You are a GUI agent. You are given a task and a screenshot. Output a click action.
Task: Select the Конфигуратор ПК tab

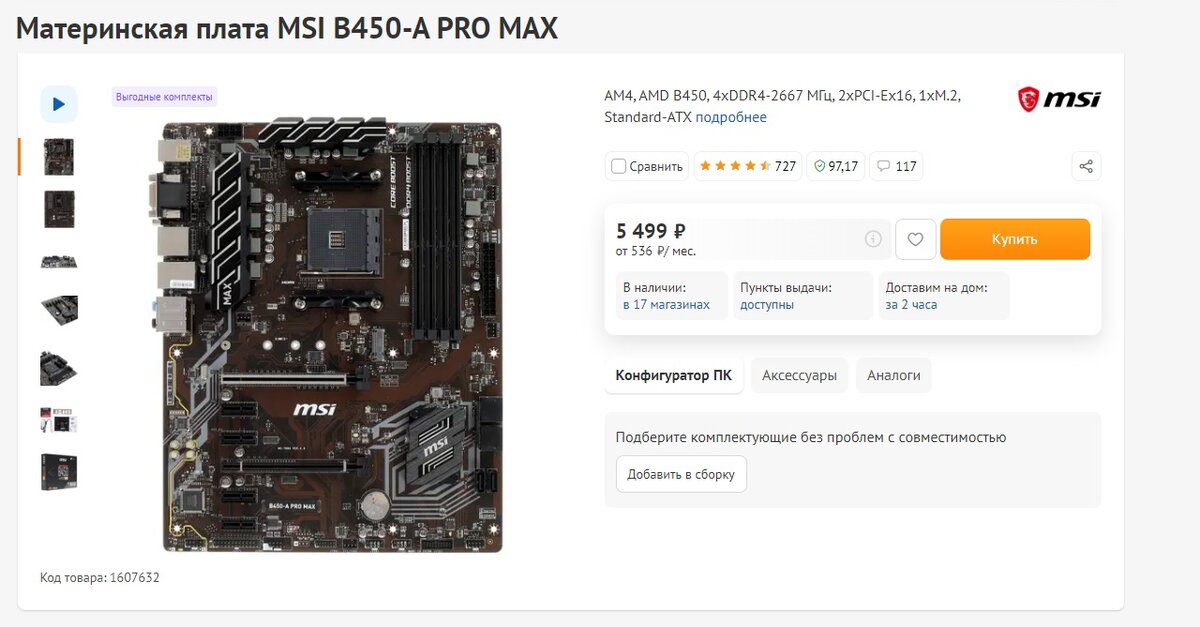coord(673,376)
